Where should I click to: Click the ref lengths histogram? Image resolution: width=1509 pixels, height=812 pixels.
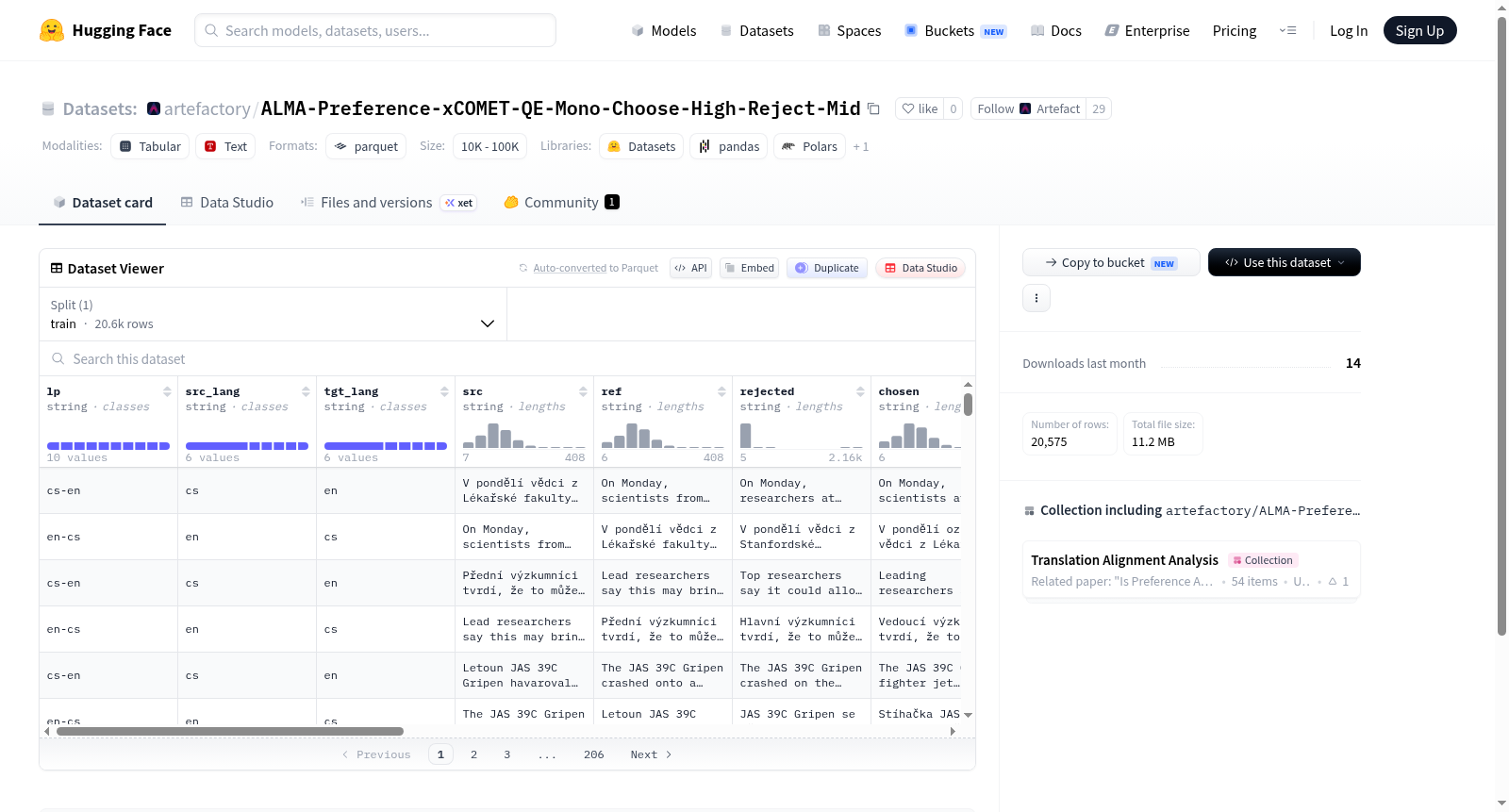tap(663, 435)
